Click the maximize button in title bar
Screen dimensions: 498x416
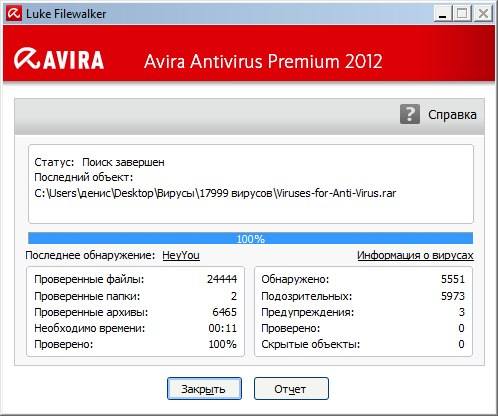coord(462,14)
